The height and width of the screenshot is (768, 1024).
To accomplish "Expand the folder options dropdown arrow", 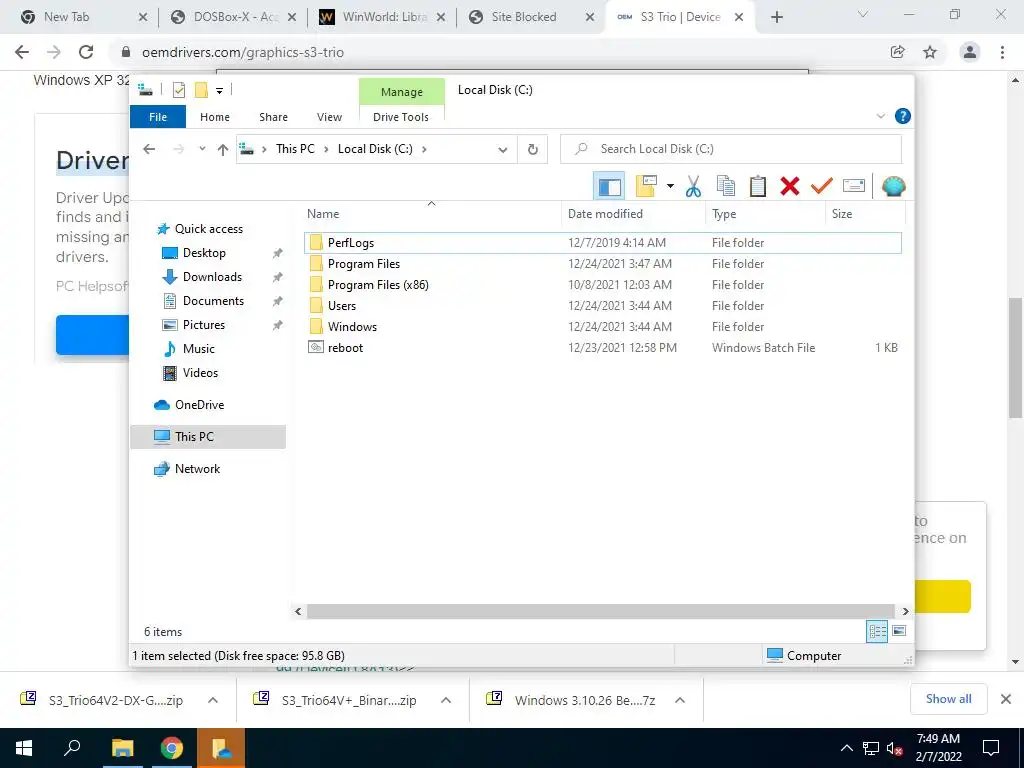I will (670, 187).
